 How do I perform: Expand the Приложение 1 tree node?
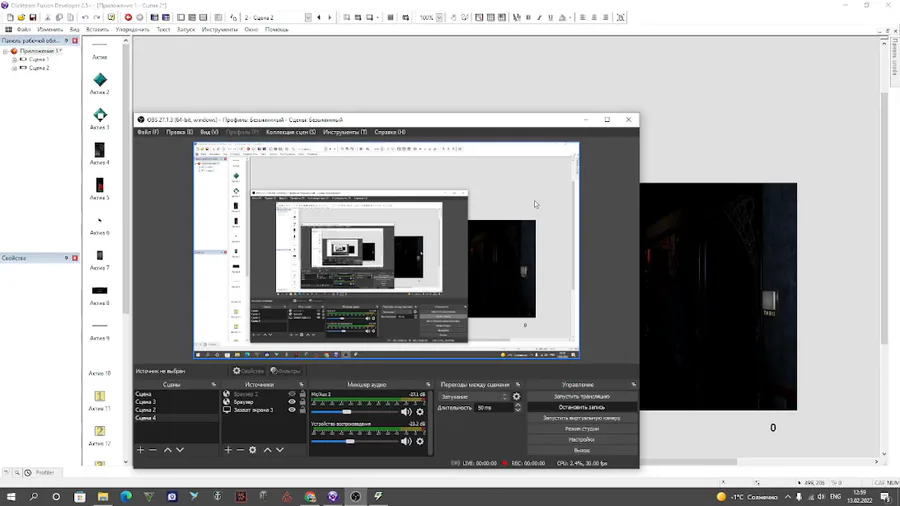[6, 51]
